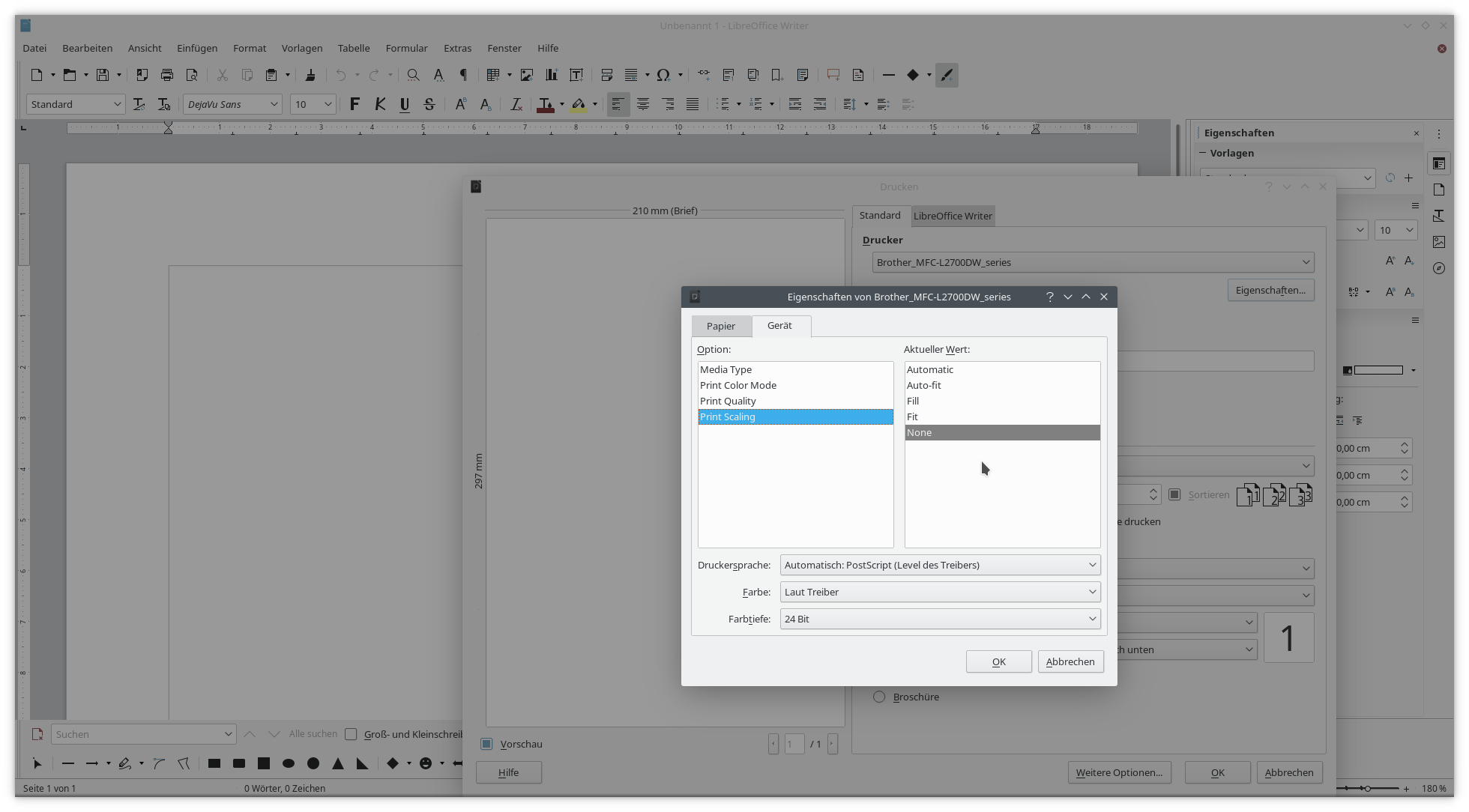Click the Eigenschaften... button
The width and height of the screenshot is (1469, 812).
1270,290
